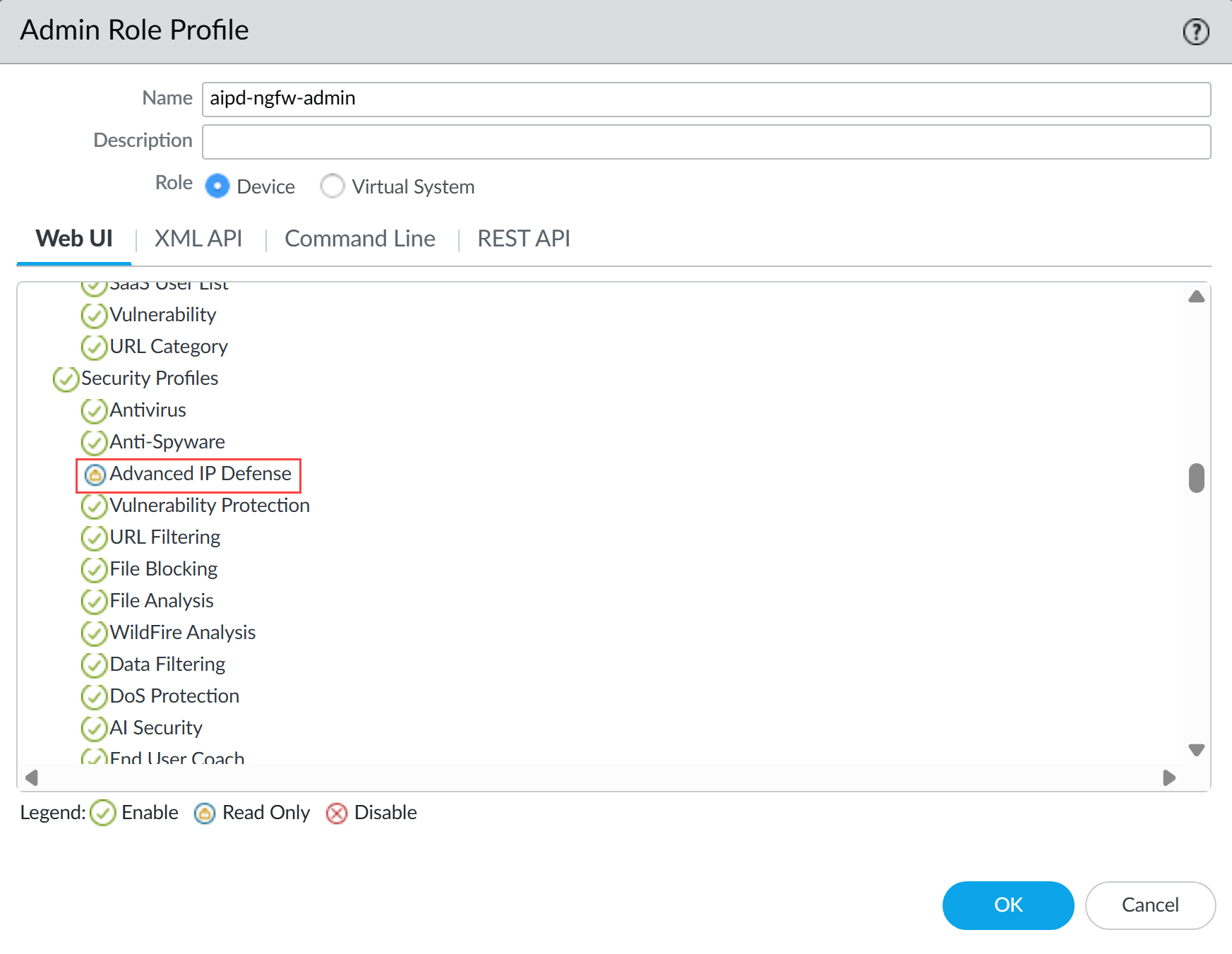Toggle the DoS Protection permission icon
Viewport: 1232px width, 954px height.
click(94, 697)
